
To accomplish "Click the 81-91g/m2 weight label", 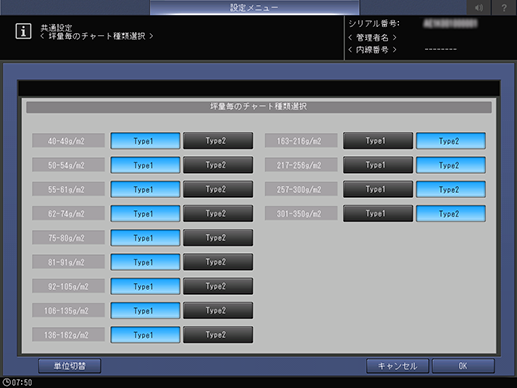I will tap(68, 262).
